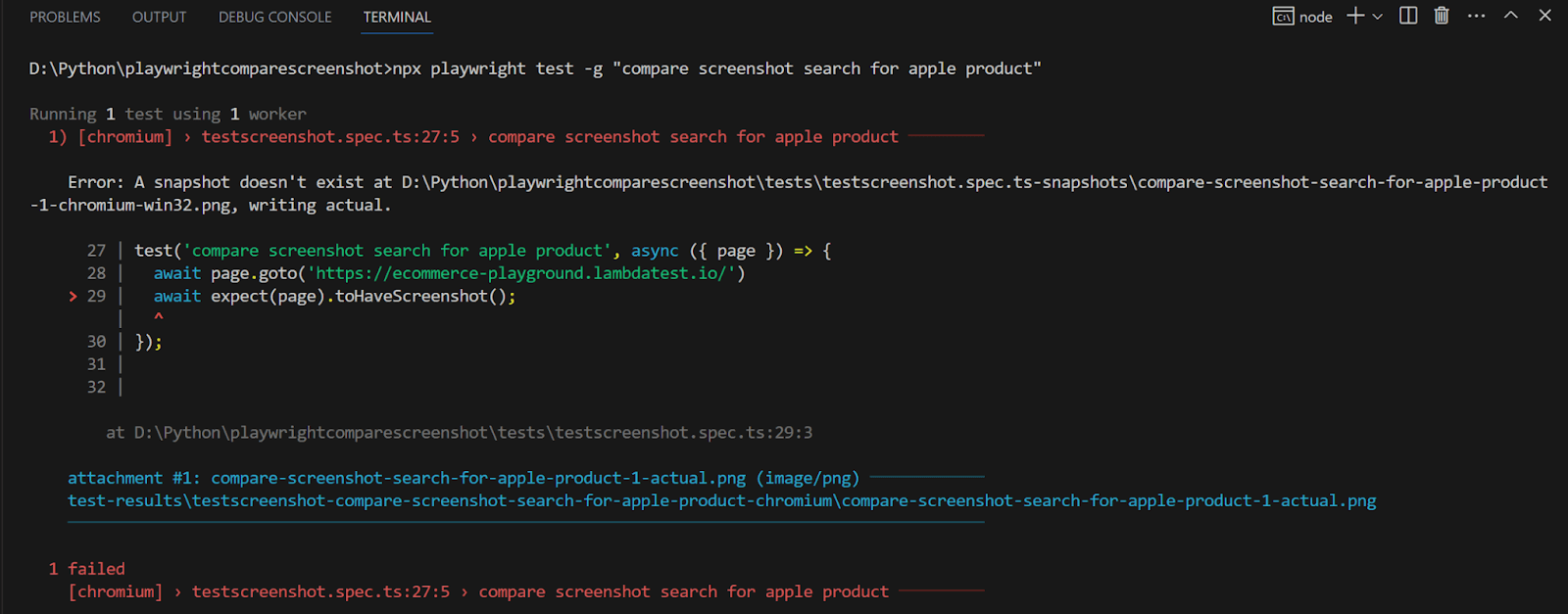
Task: Click the '1 failed' summary text
Action: pos(87,569)
